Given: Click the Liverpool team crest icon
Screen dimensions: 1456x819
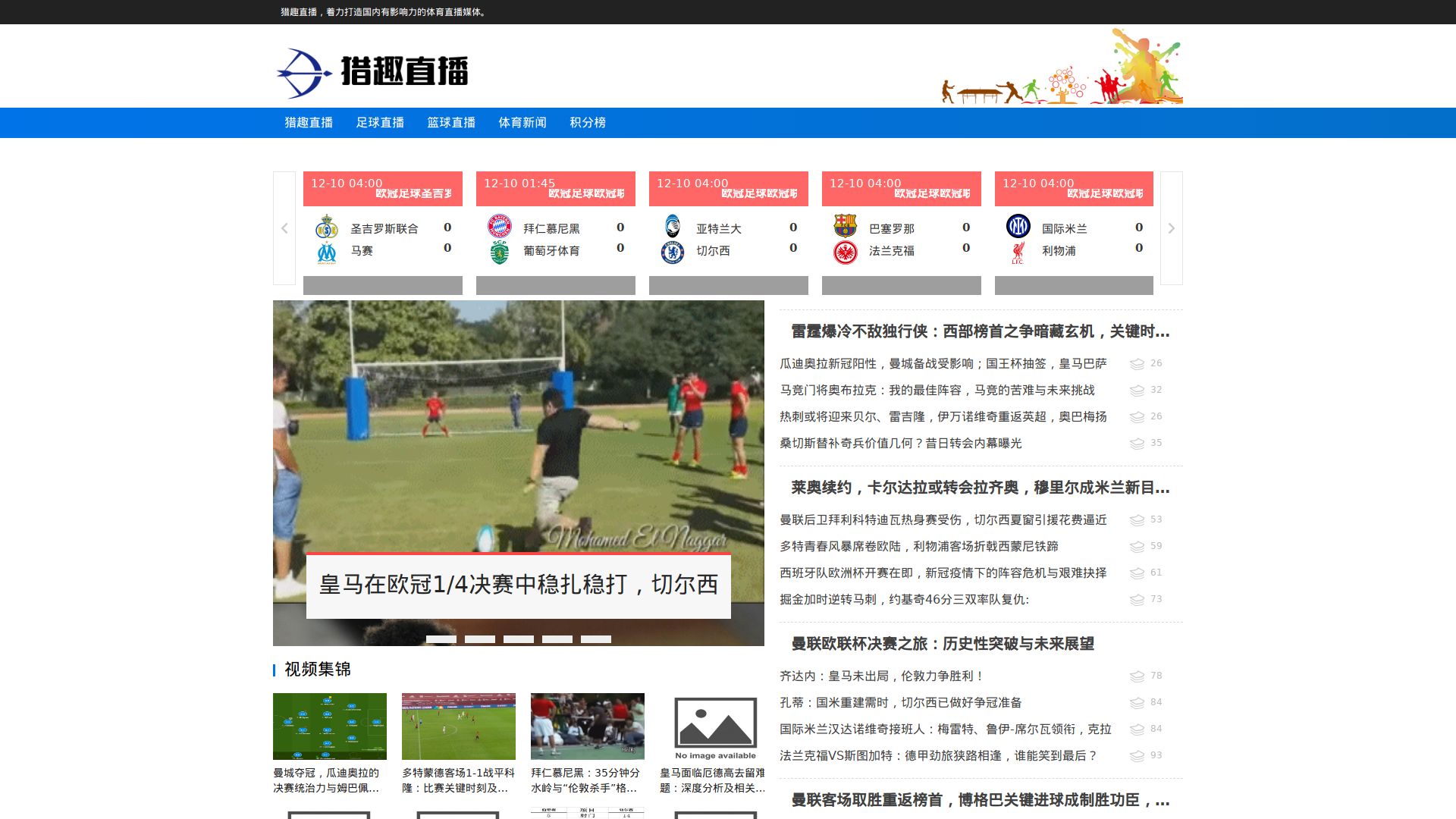Looking at the screenshot, I should [1018, 252].
